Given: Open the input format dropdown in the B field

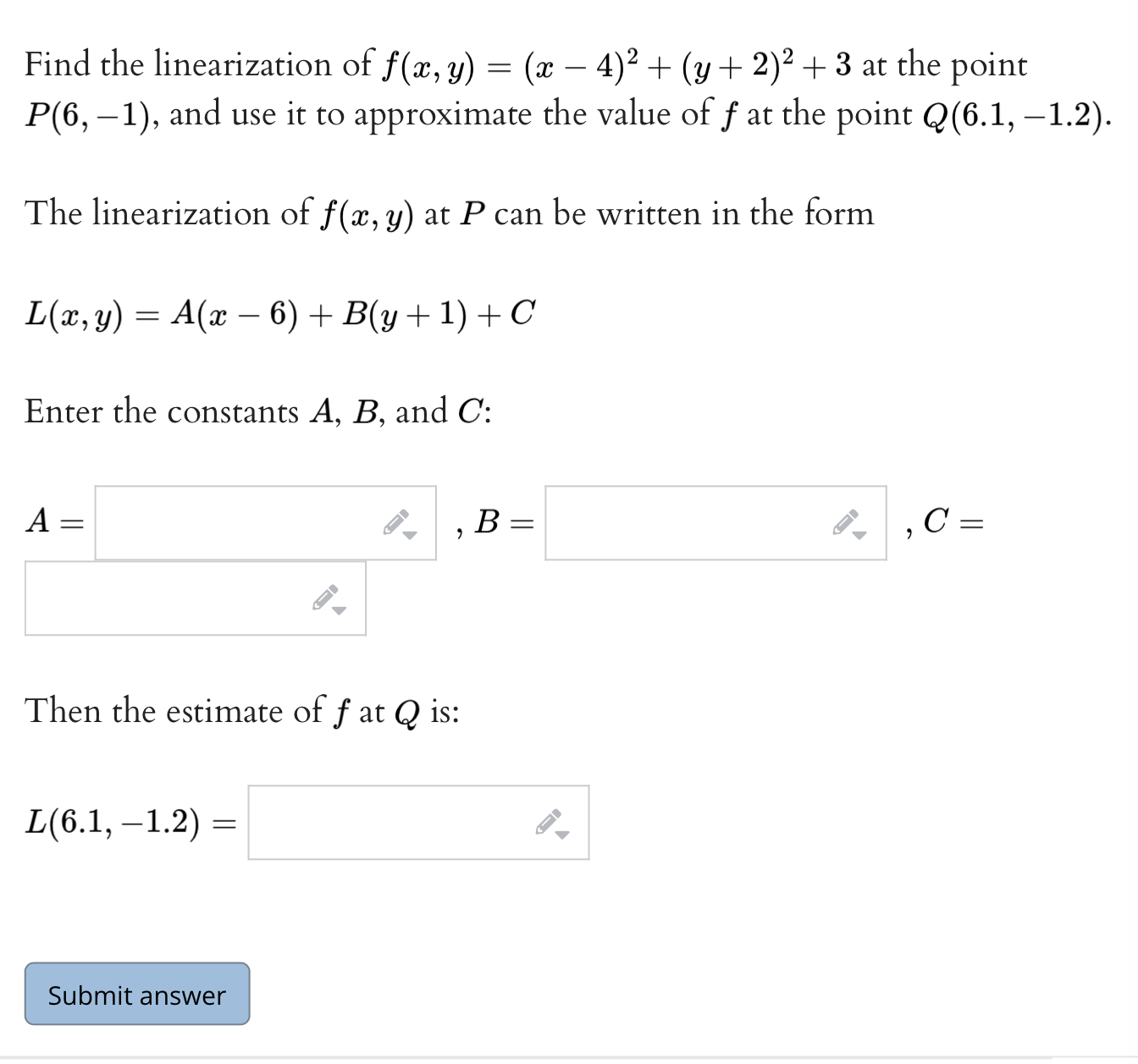Looking at the screenshot, I should tap(859, 536).
